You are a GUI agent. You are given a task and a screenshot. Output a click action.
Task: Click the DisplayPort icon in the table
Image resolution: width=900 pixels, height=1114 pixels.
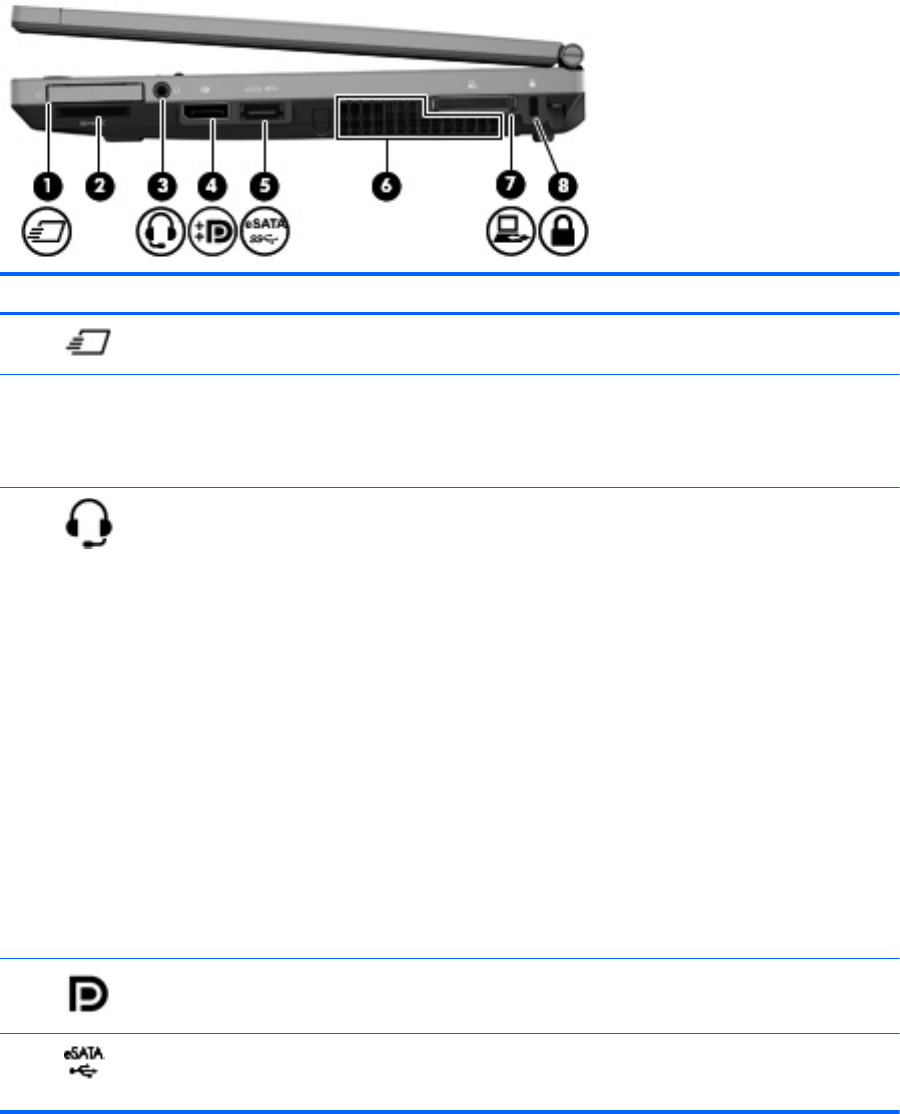[x=88, y=994]
